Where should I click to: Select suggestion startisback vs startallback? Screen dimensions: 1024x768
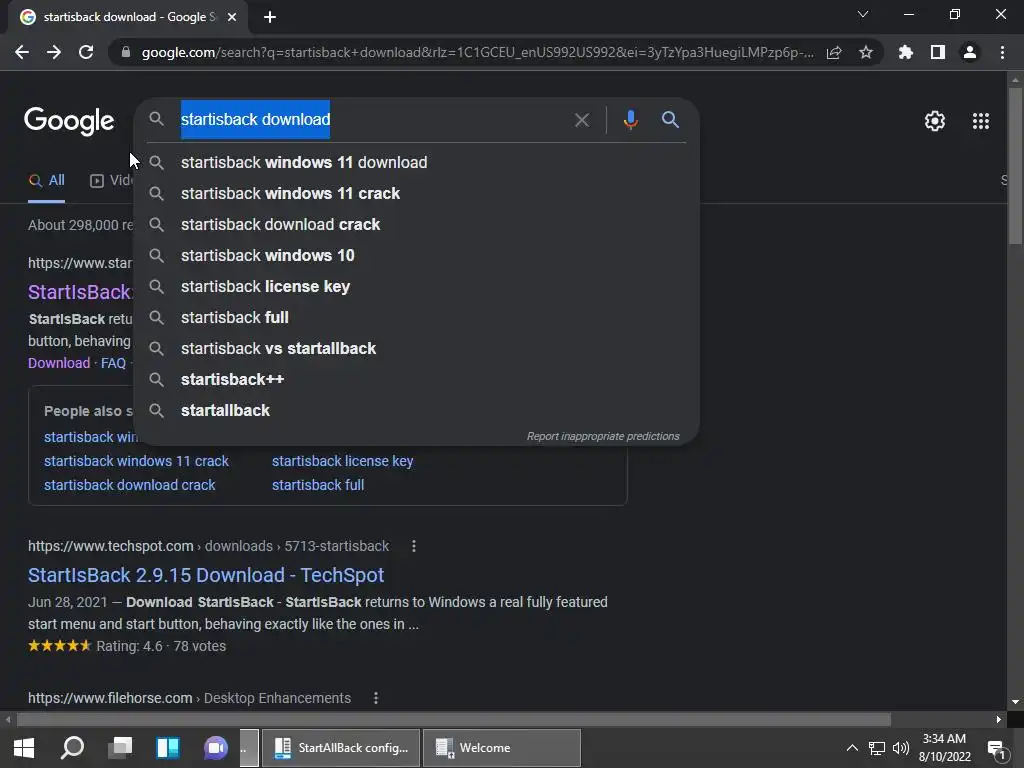pos(416,349)
